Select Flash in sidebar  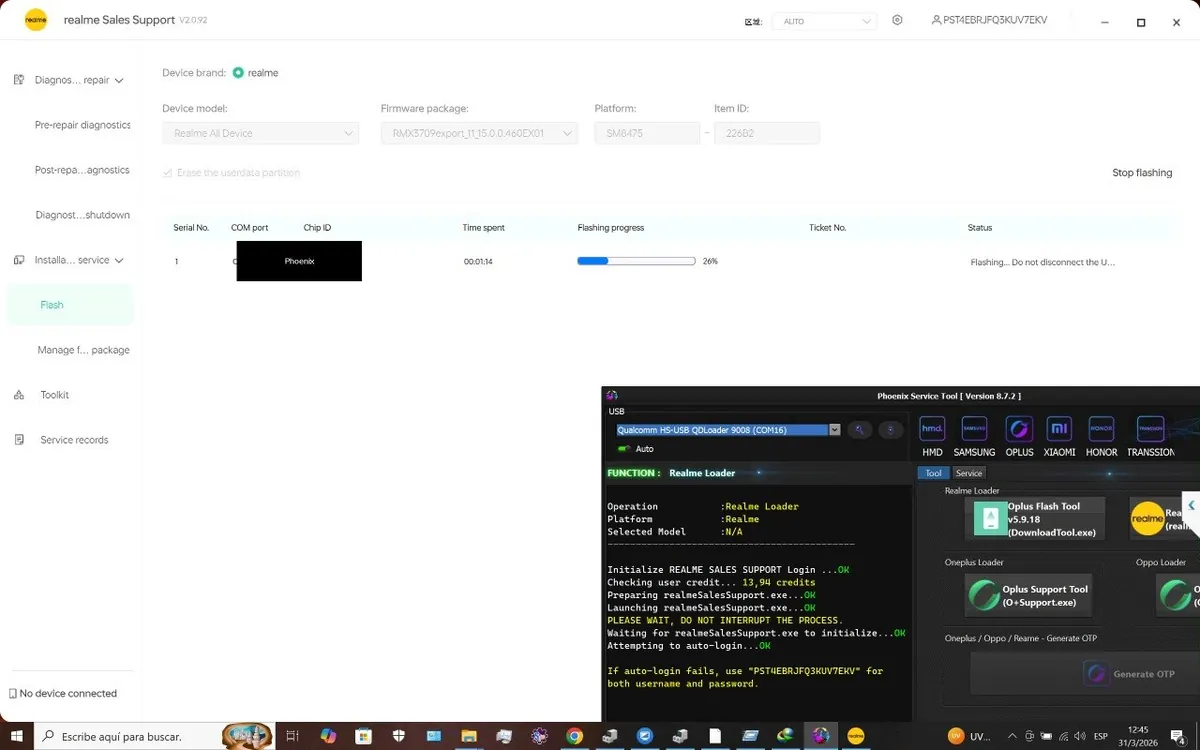pyautogui.click(x=69, y=305)
